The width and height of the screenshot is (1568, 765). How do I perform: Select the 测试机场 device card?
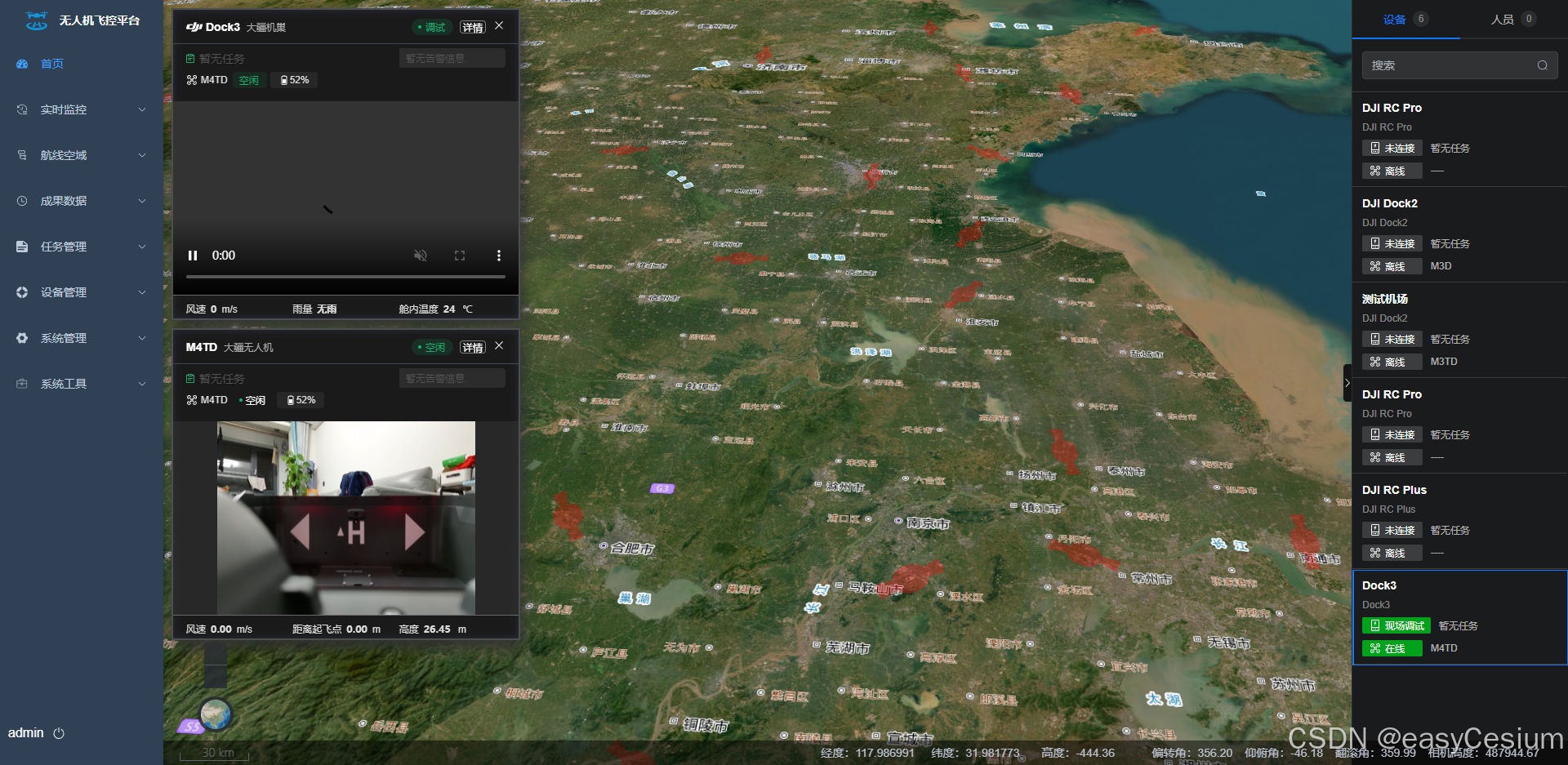pyautogui.click(x=1459, y=331)
